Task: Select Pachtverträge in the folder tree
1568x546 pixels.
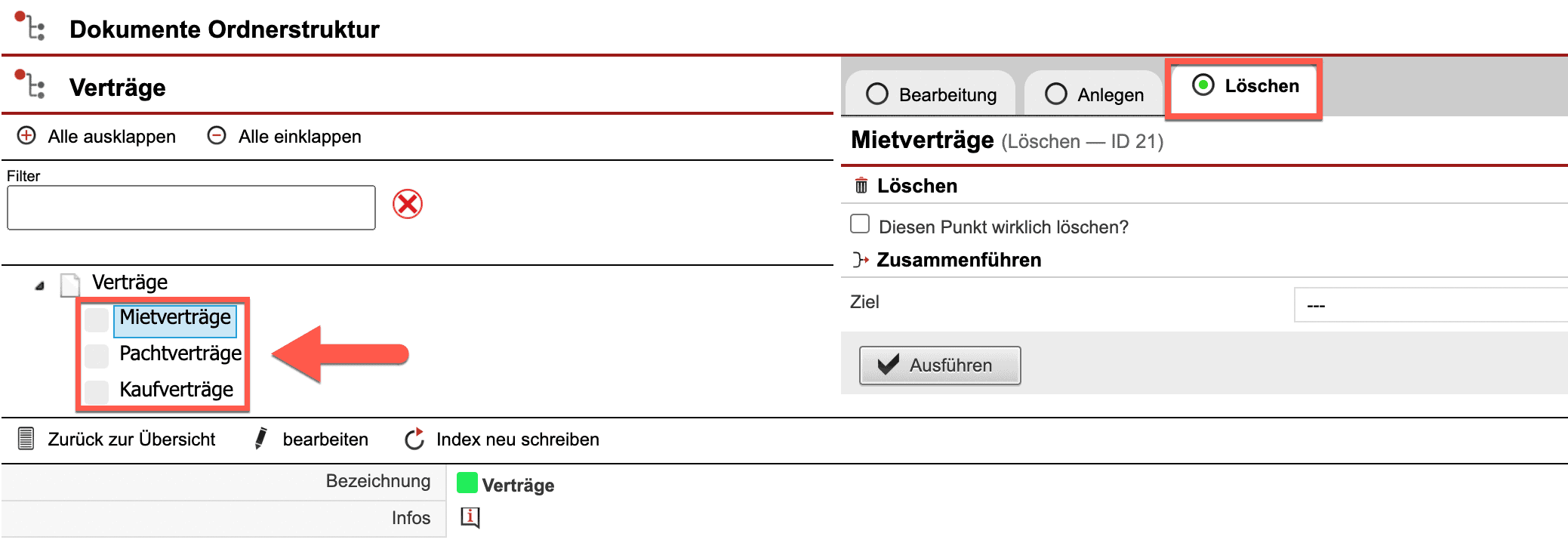Action: pos(180,353)
